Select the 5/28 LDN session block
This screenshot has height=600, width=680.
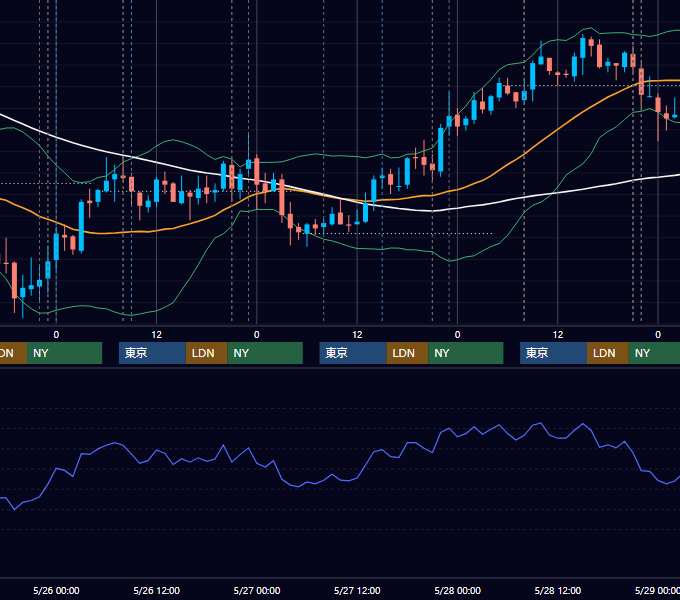pyautogui.click(x=608, y=353)
